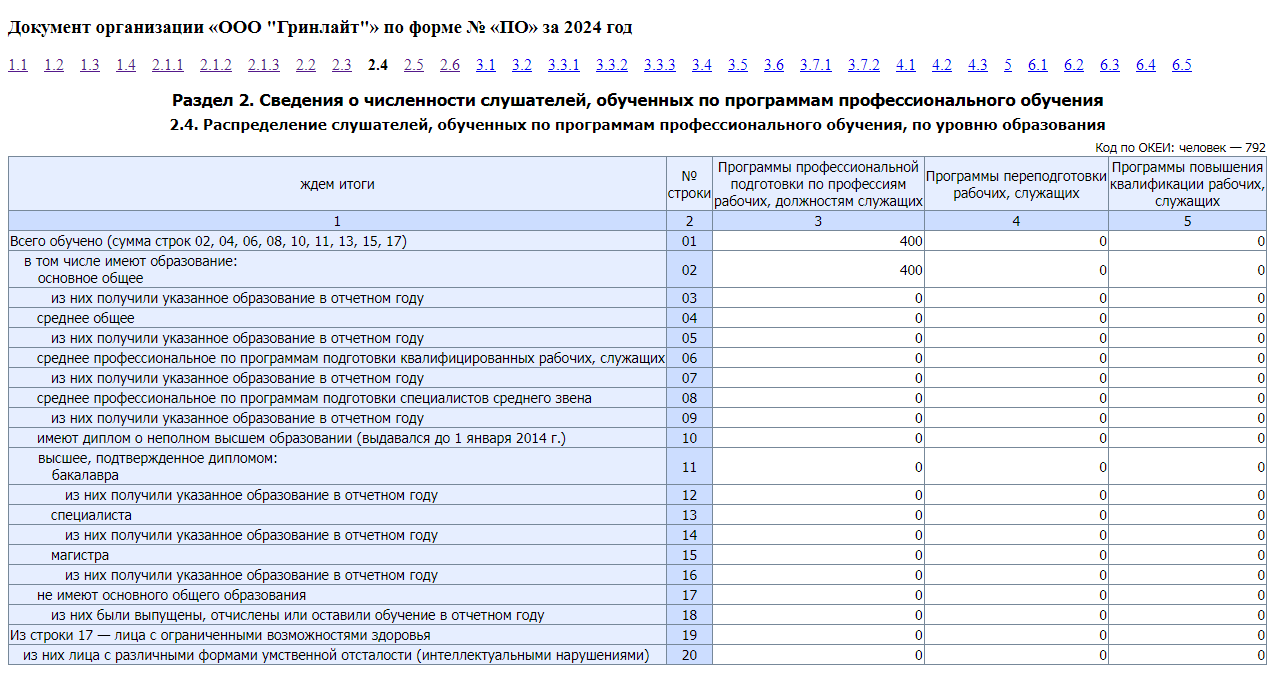Click the 'Код по ОКЕИ: человек — 792' note
1287x682 pixels.
pyautogui.click(x=1180, y=148)
